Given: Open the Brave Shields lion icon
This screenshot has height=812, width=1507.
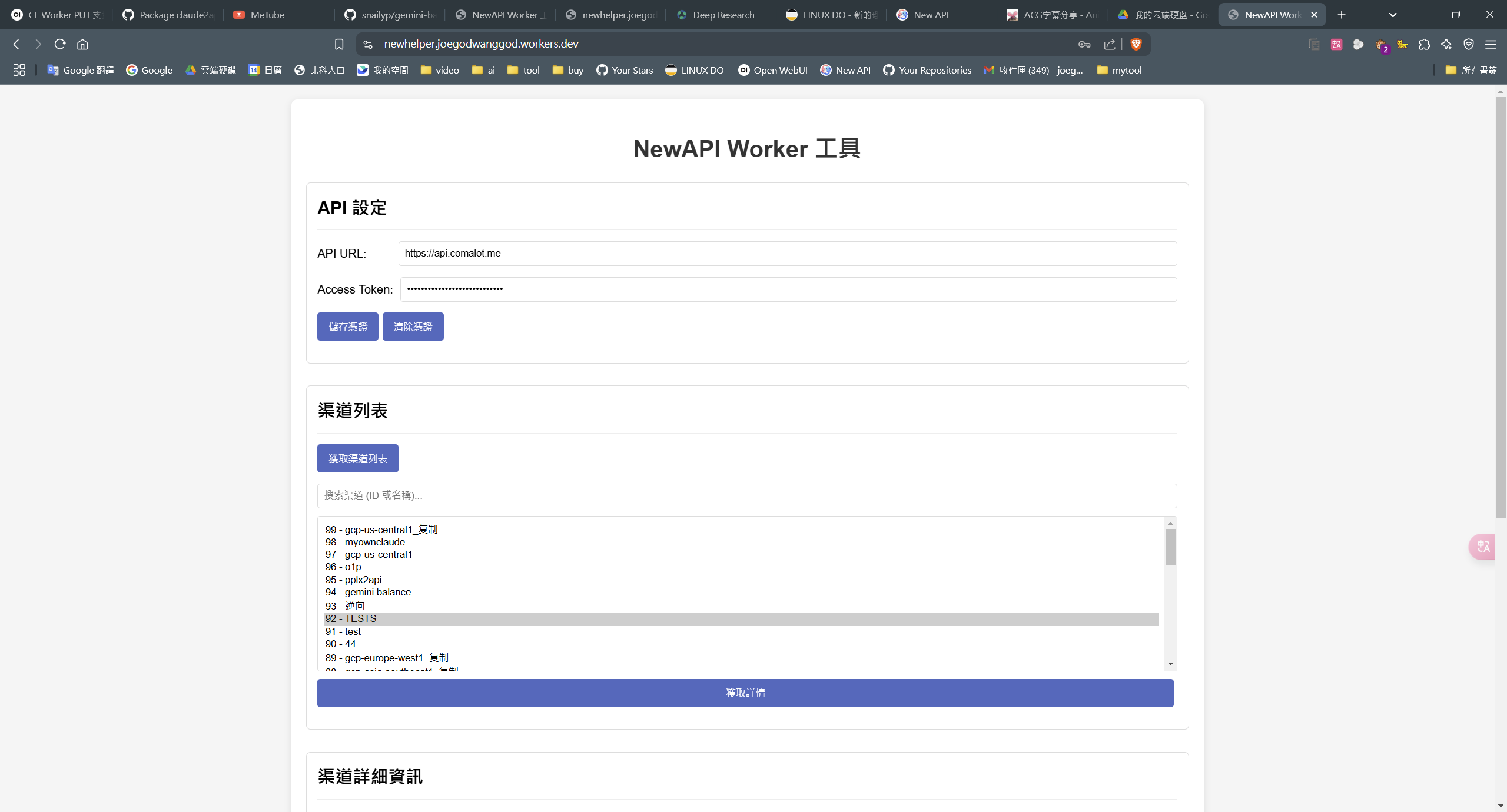Looking at the screenshot, I should (x=1136, y=44).
